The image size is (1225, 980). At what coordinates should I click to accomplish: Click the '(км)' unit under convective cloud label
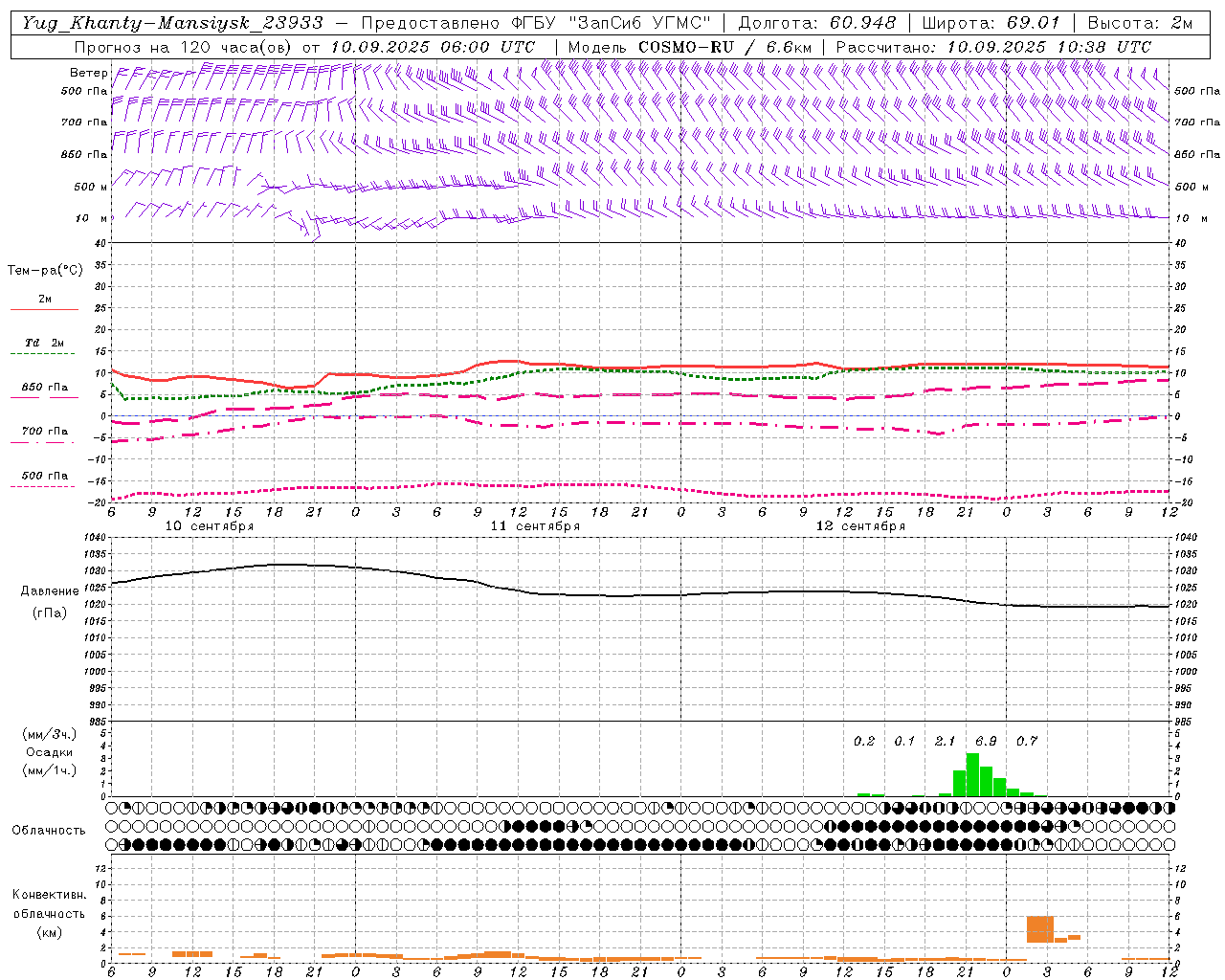(x=49, y=932)
